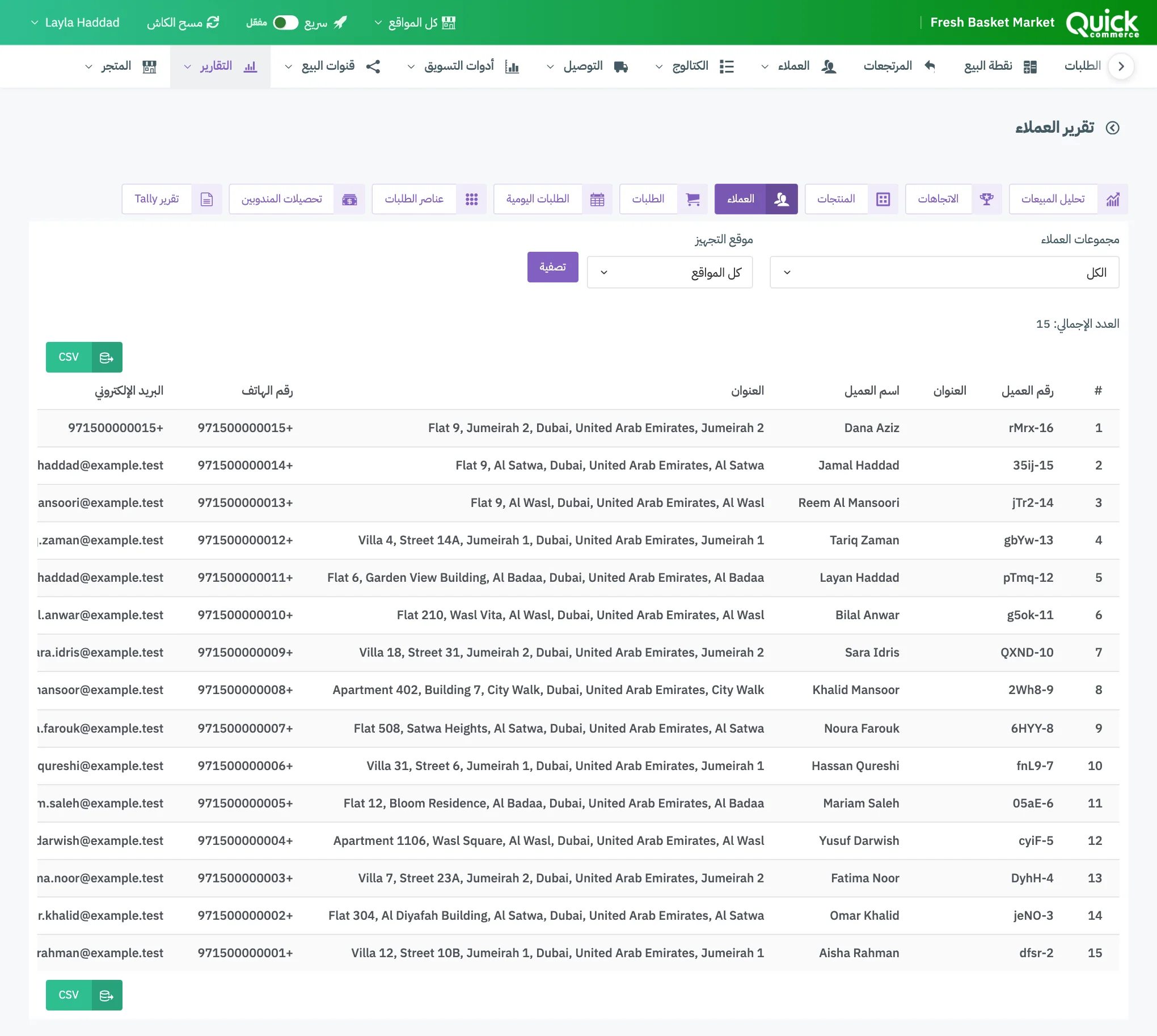Open the المرتجعات nav item
1157x1036 pixels.
[x=899, y=66]
